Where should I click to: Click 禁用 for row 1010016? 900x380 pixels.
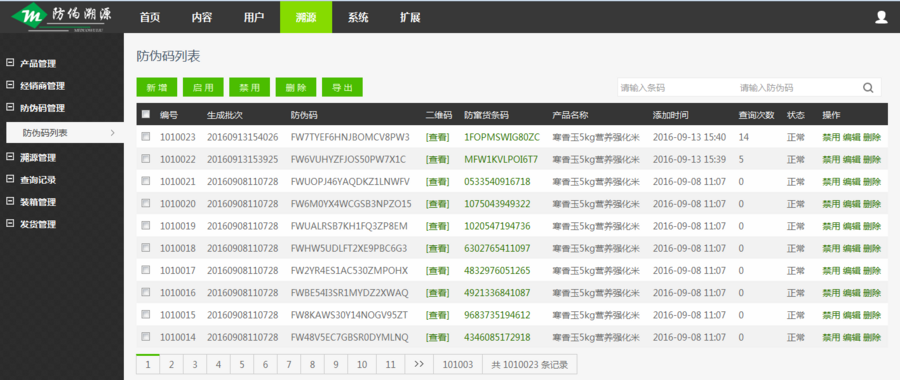click(x=831, y=293)
